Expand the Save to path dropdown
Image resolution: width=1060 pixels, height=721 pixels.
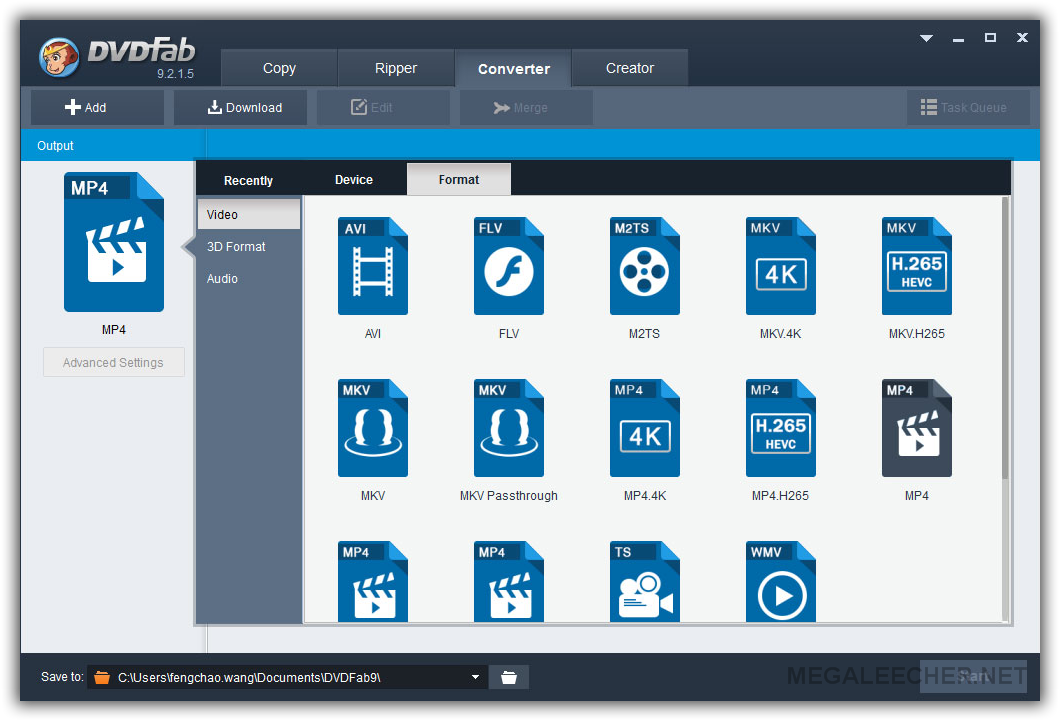[x=475, y=677]
